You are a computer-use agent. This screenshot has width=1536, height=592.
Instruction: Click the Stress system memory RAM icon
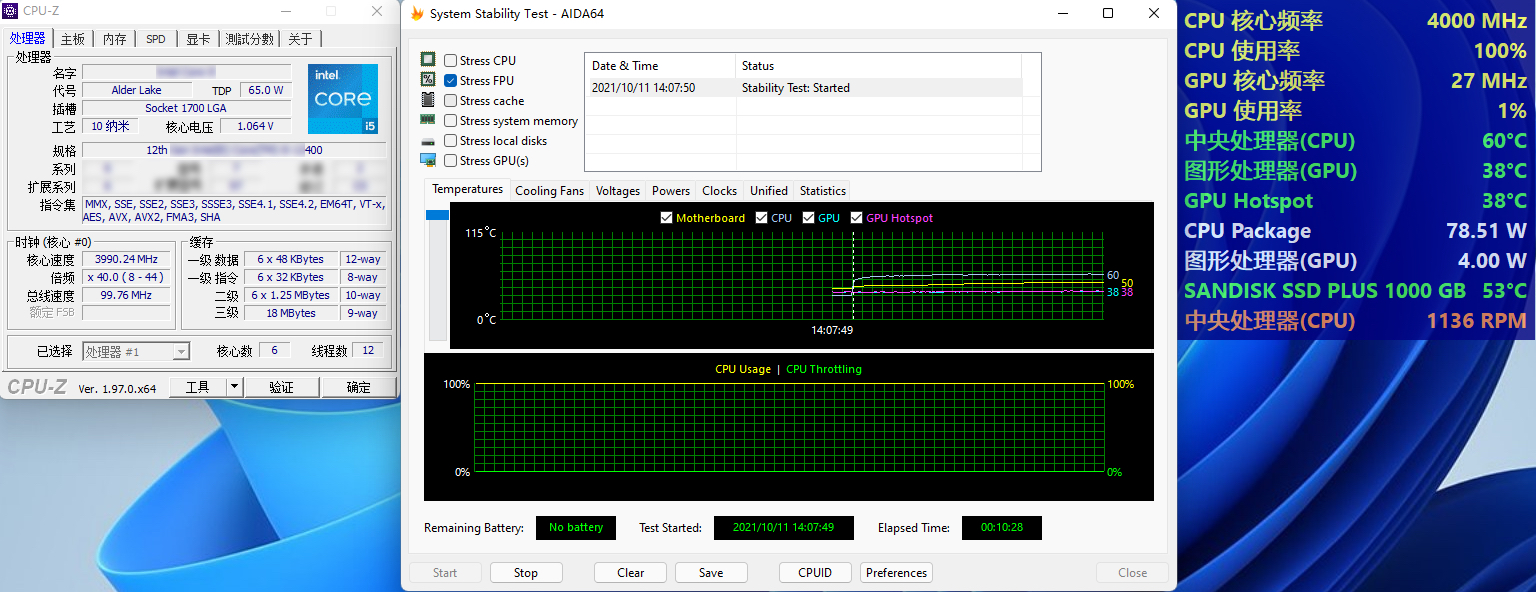tap(428, 120)
